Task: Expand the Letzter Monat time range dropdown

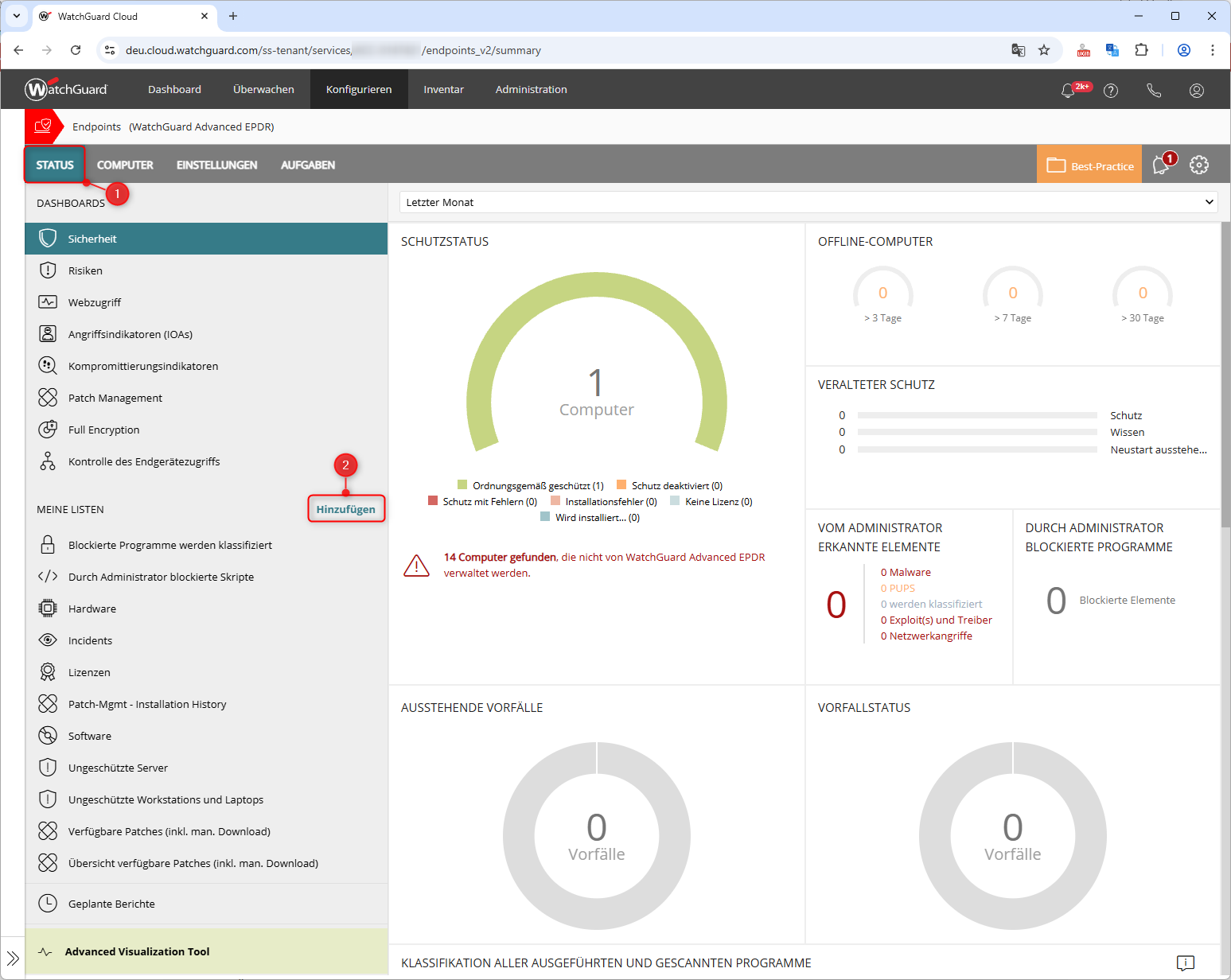Action: (x=808, y=202)
